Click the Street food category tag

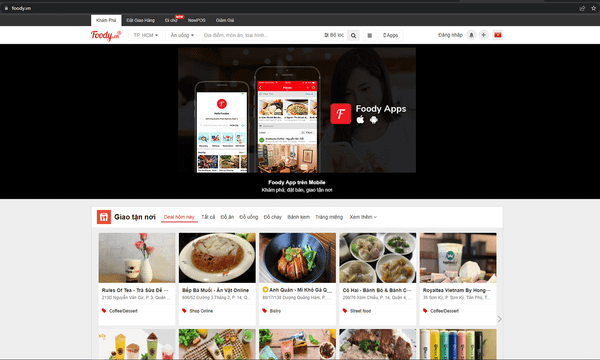360,311
